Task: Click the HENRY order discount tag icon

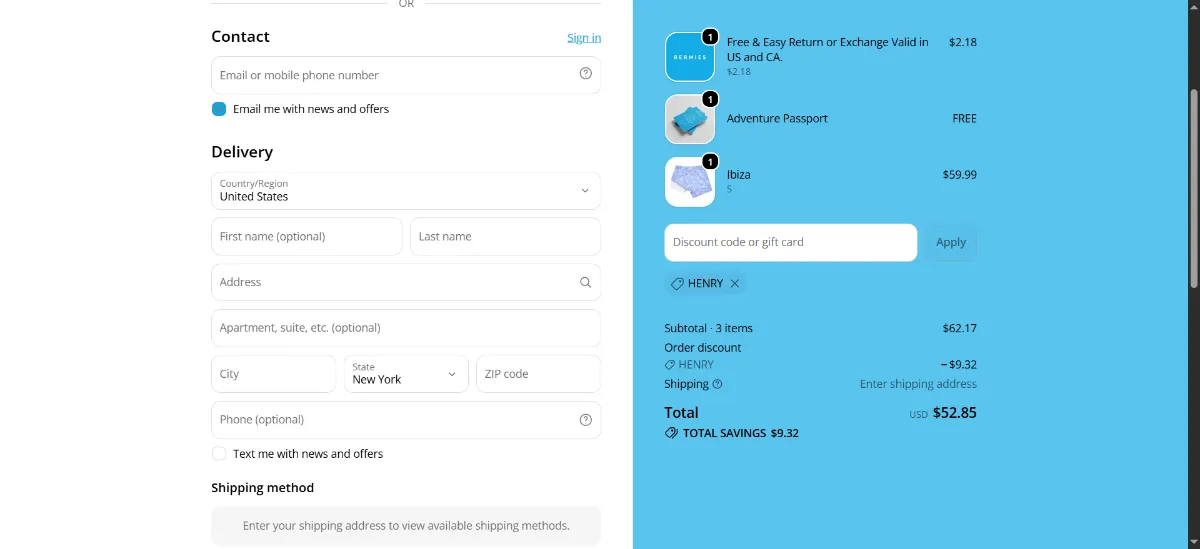Action: tap(670, 365)
